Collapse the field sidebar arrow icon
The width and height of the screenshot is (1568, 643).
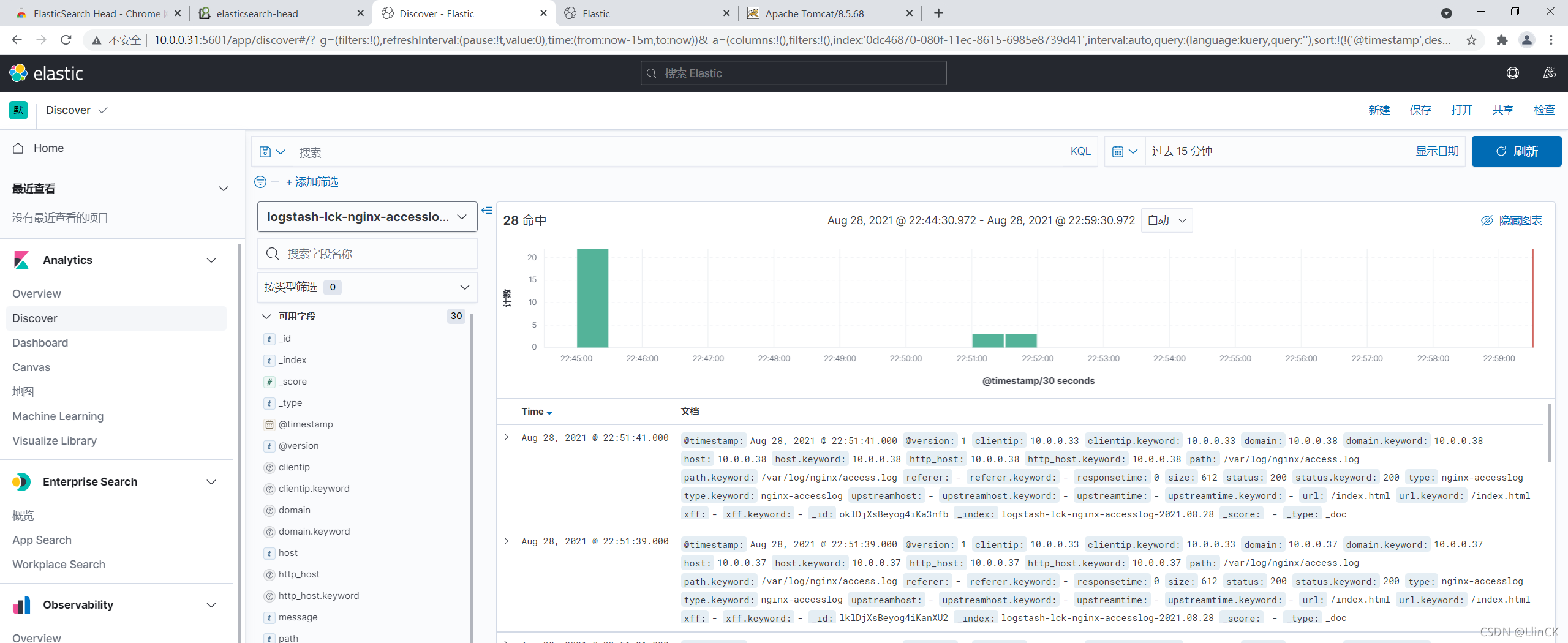click(487, 210)
